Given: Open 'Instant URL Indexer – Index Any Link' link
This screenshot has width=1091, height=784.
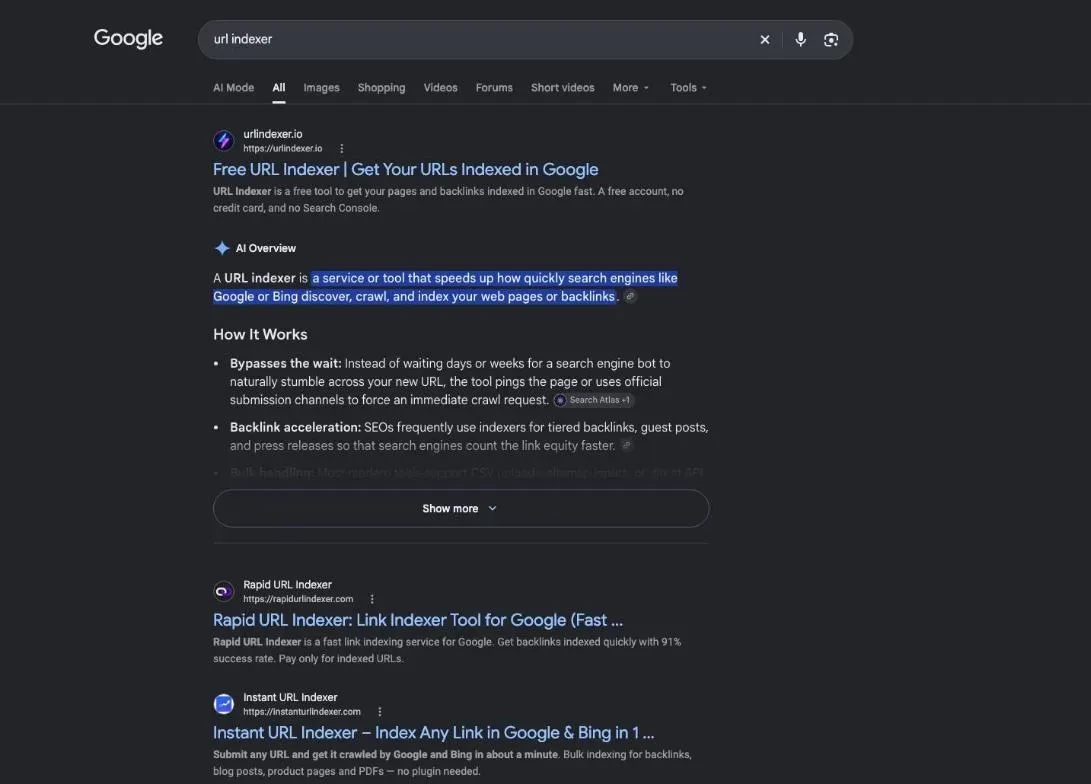Looking at the screenshot, I should click(x=433, y=733).
